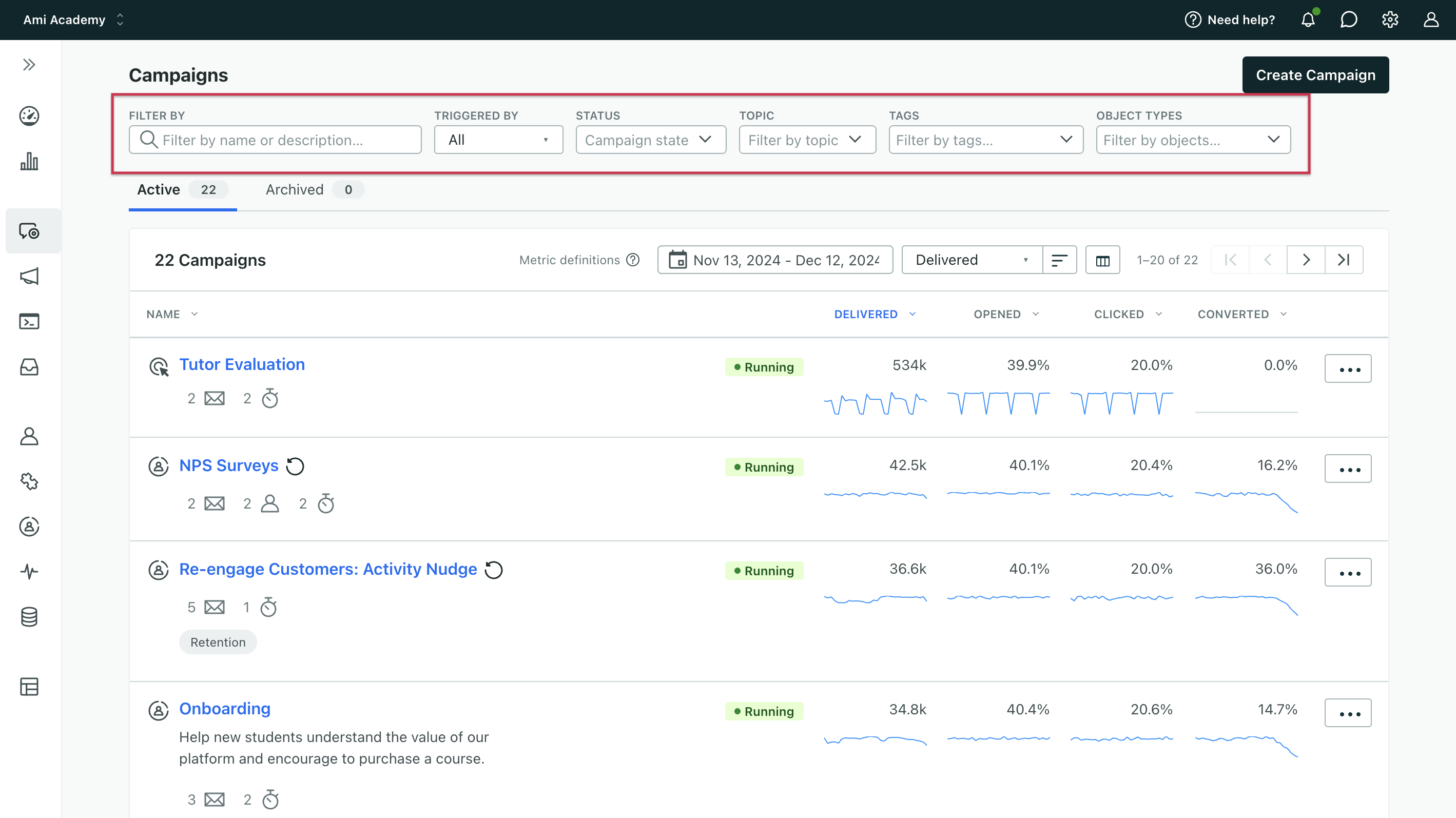Click the 36.0% converted value
This screenshot has width=1456, height=818.
(x=1276, y=569)
